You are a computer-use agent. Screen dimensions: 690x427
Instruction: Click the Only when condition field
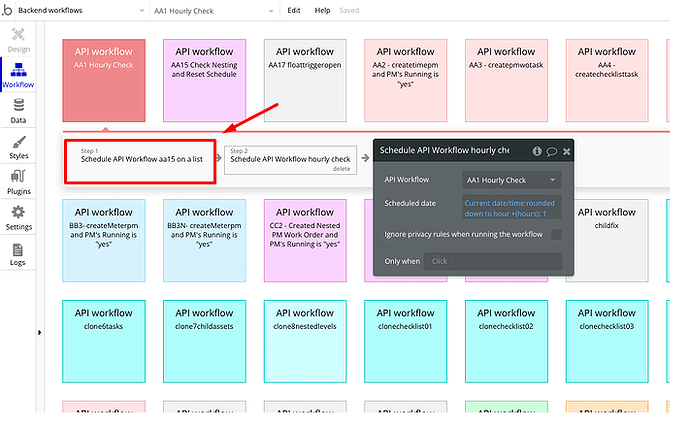coord(493,261)
